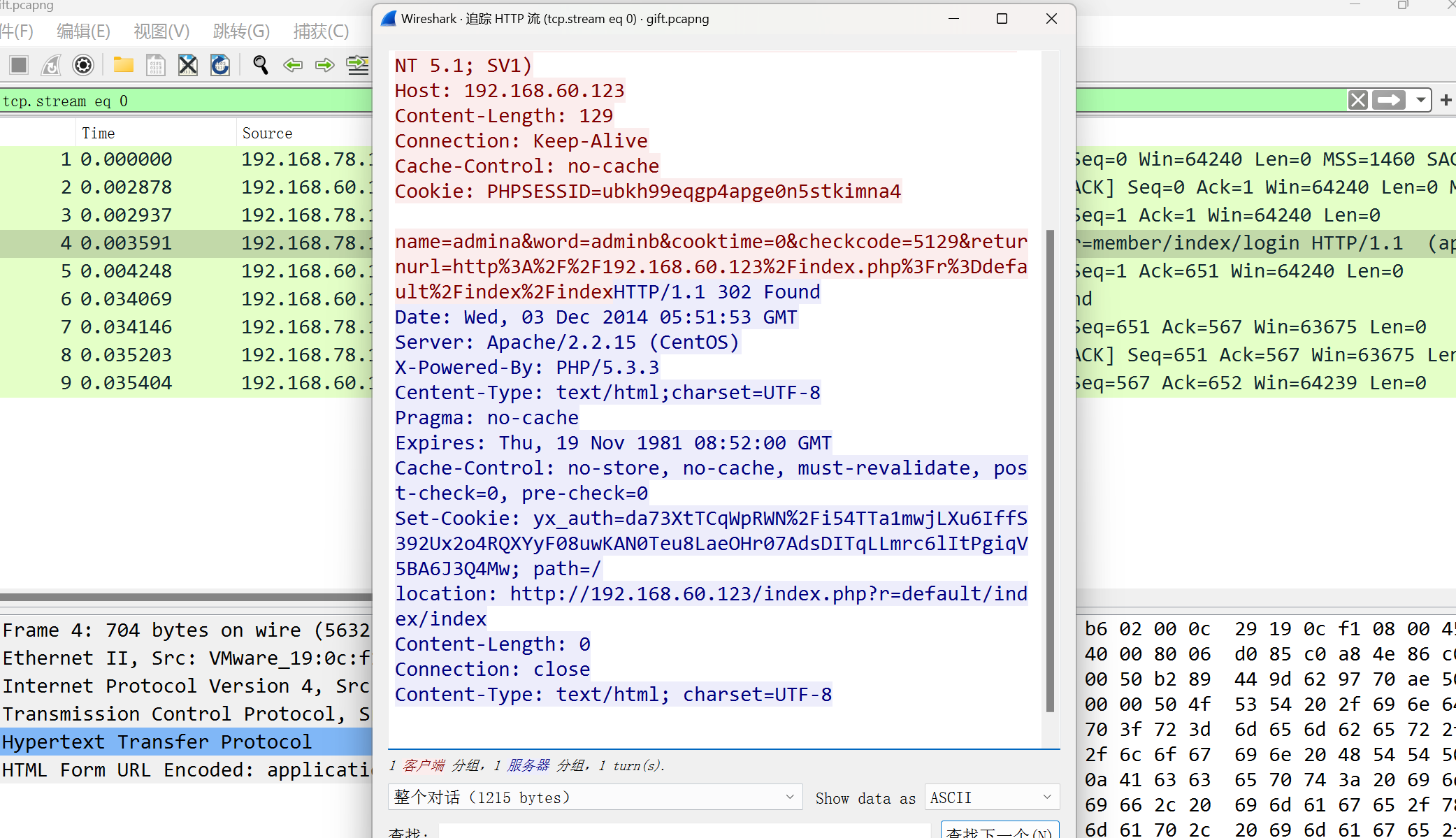Clear display filter with X button

pos(1357,100)
